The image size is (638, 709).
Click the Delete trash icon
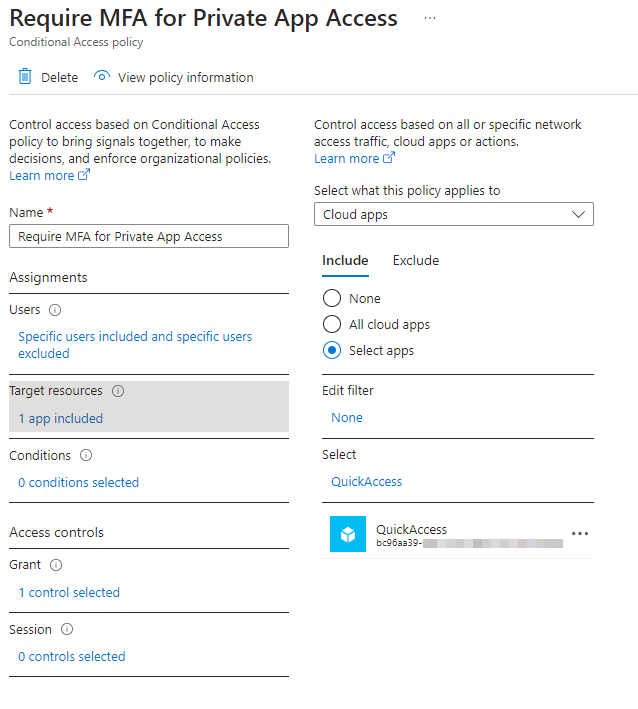tap(25, 77)
